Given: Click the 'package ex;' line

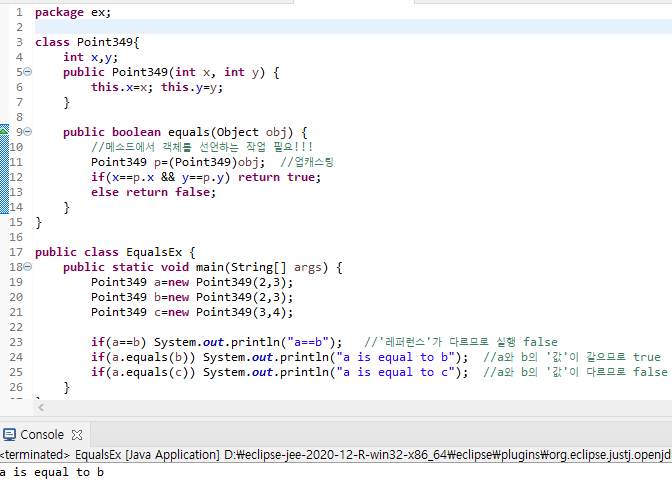Looking at the screenshot, I should pos(73,12).
